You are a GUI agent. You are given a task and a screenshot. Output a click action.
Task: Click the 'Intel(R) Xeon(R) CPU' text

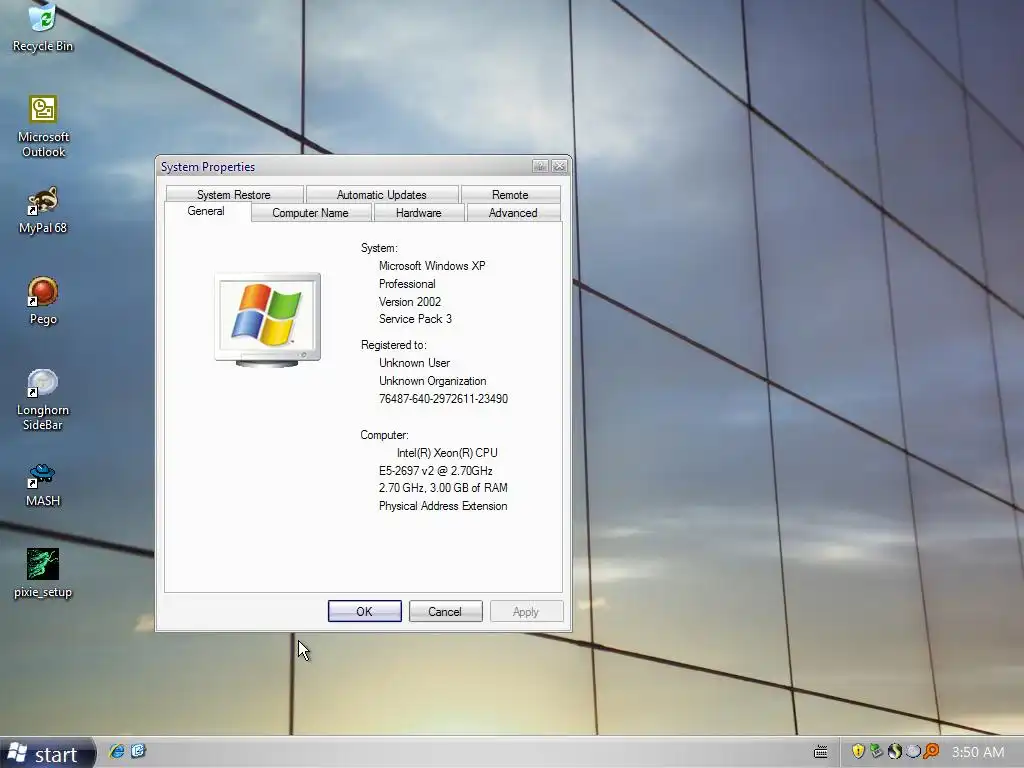[x=447, y=453]
